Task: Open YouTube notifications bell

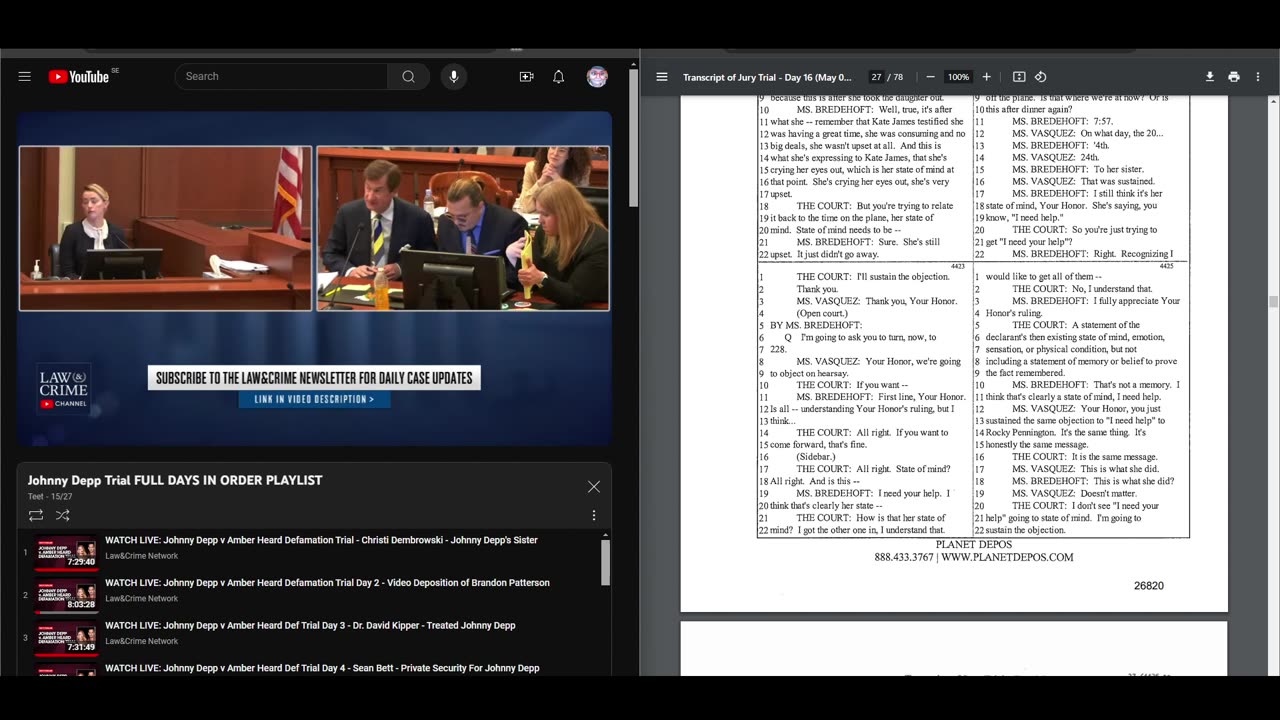Action: [559, 77]
